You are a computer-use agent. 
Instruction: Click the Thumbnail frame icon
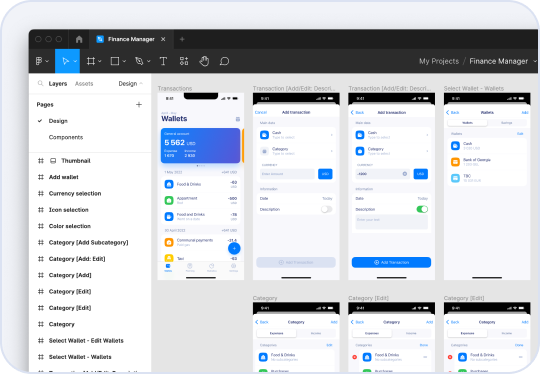[53, 160]
